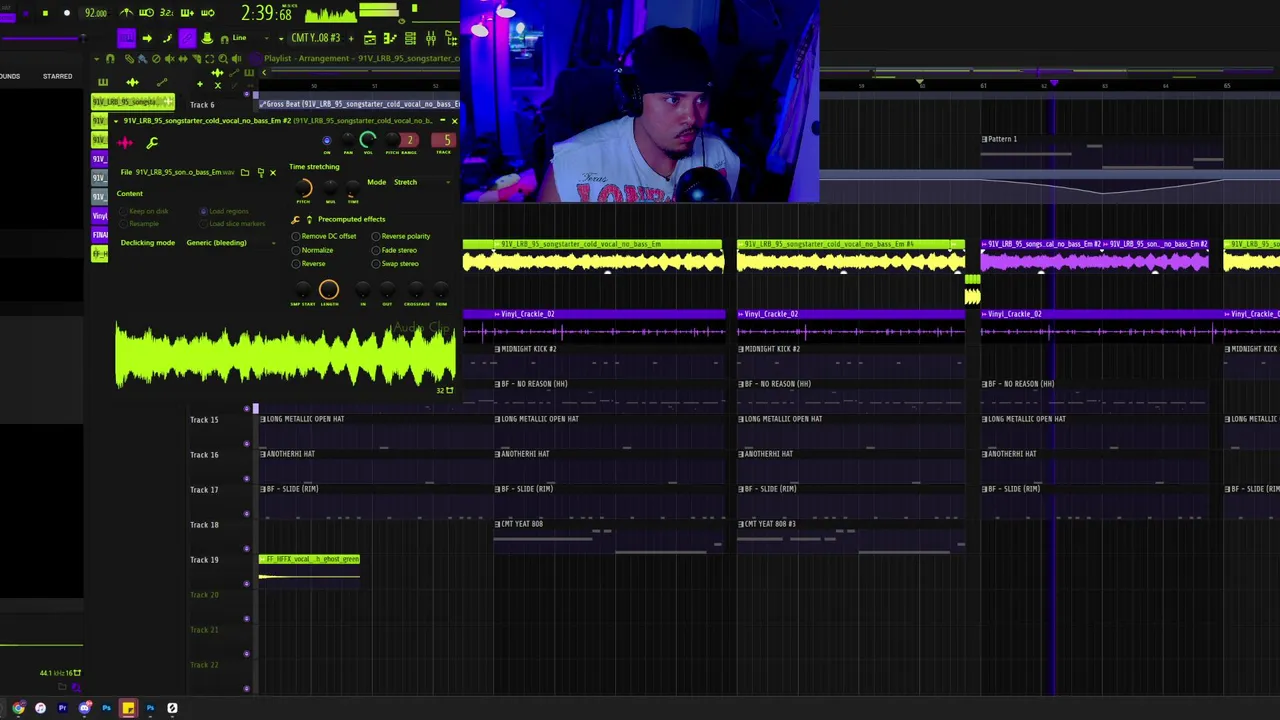Click the pitch RANGE value 2
This screenshot has height=720, width=1280.
click(409, 141)
